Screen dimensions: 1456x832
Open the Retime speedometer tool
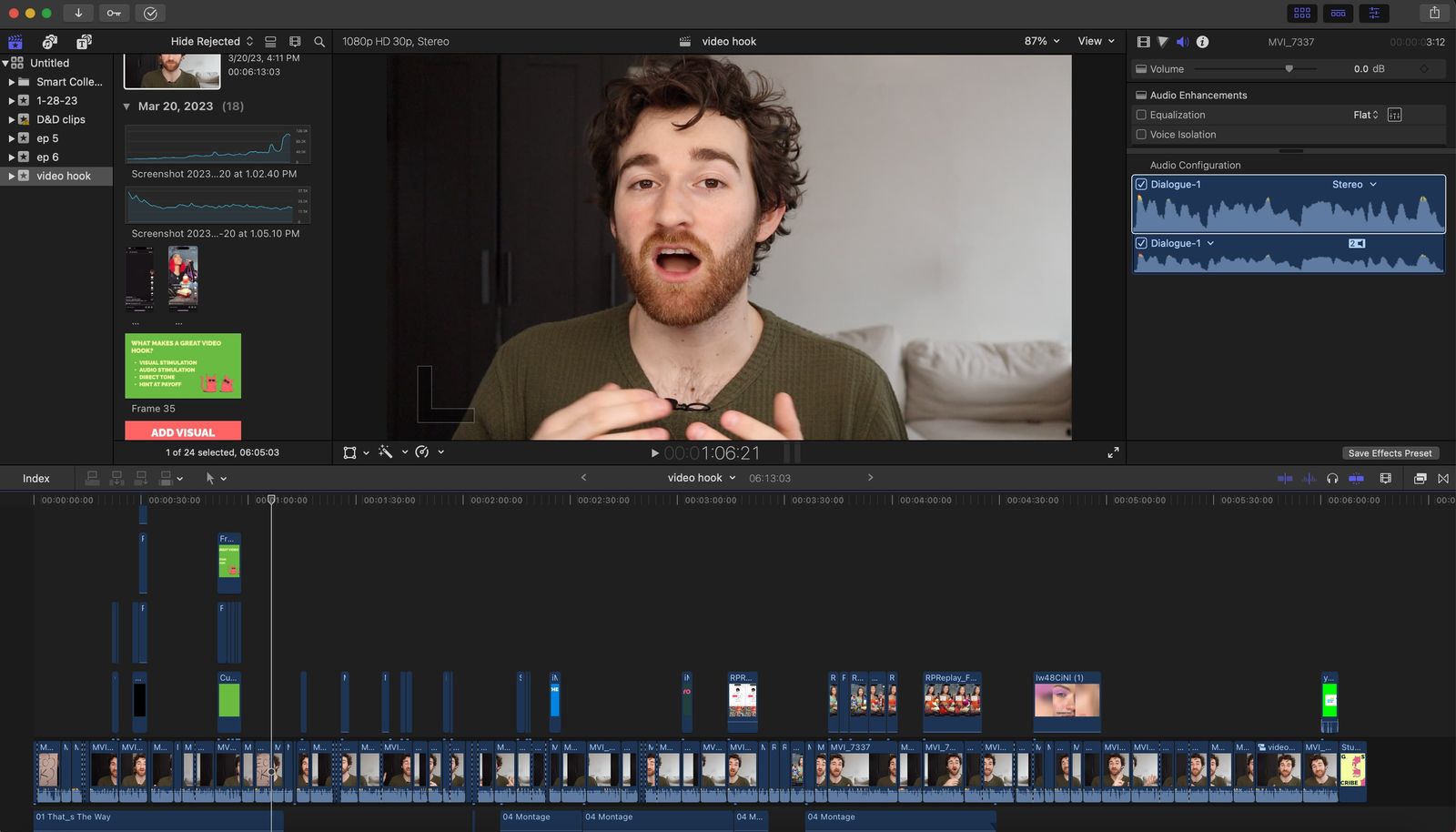[420, 452]
